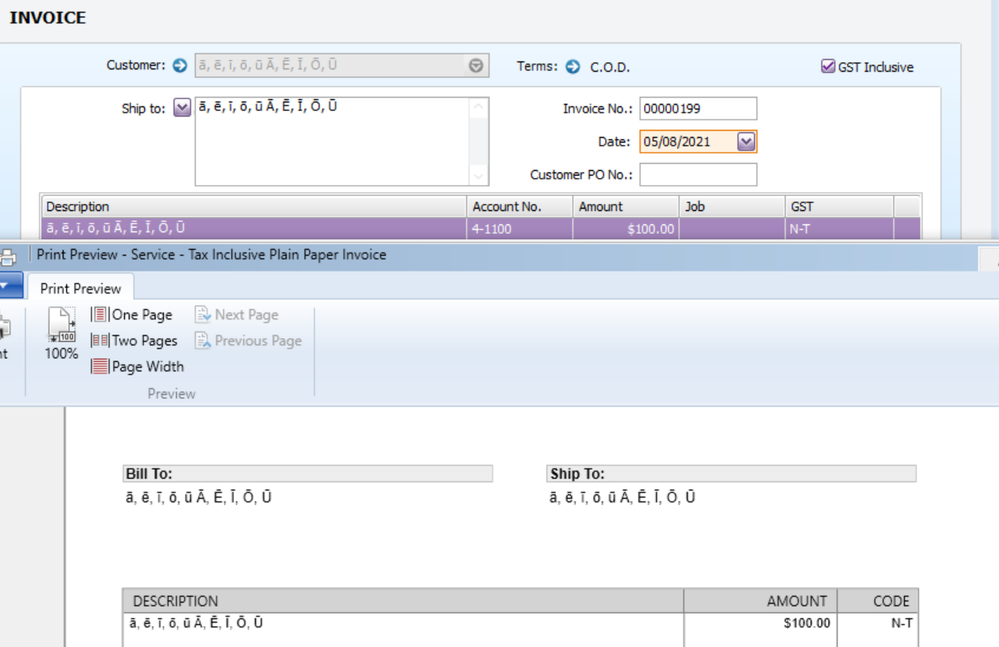The height and width of the screenshot is (647, 999).
Task: Open the Date picker dropdown
Action: (745, 142)
